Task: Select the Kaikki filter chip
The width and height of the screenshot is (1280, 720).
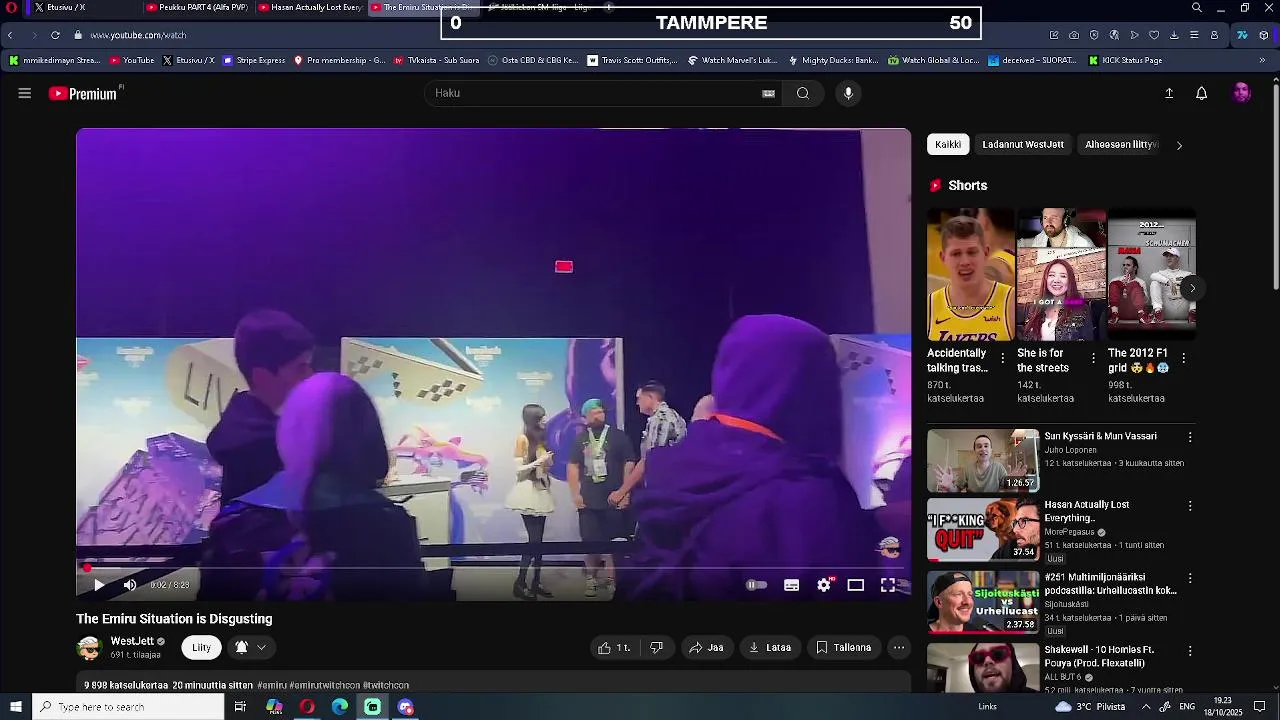Action: coord(948,144)
